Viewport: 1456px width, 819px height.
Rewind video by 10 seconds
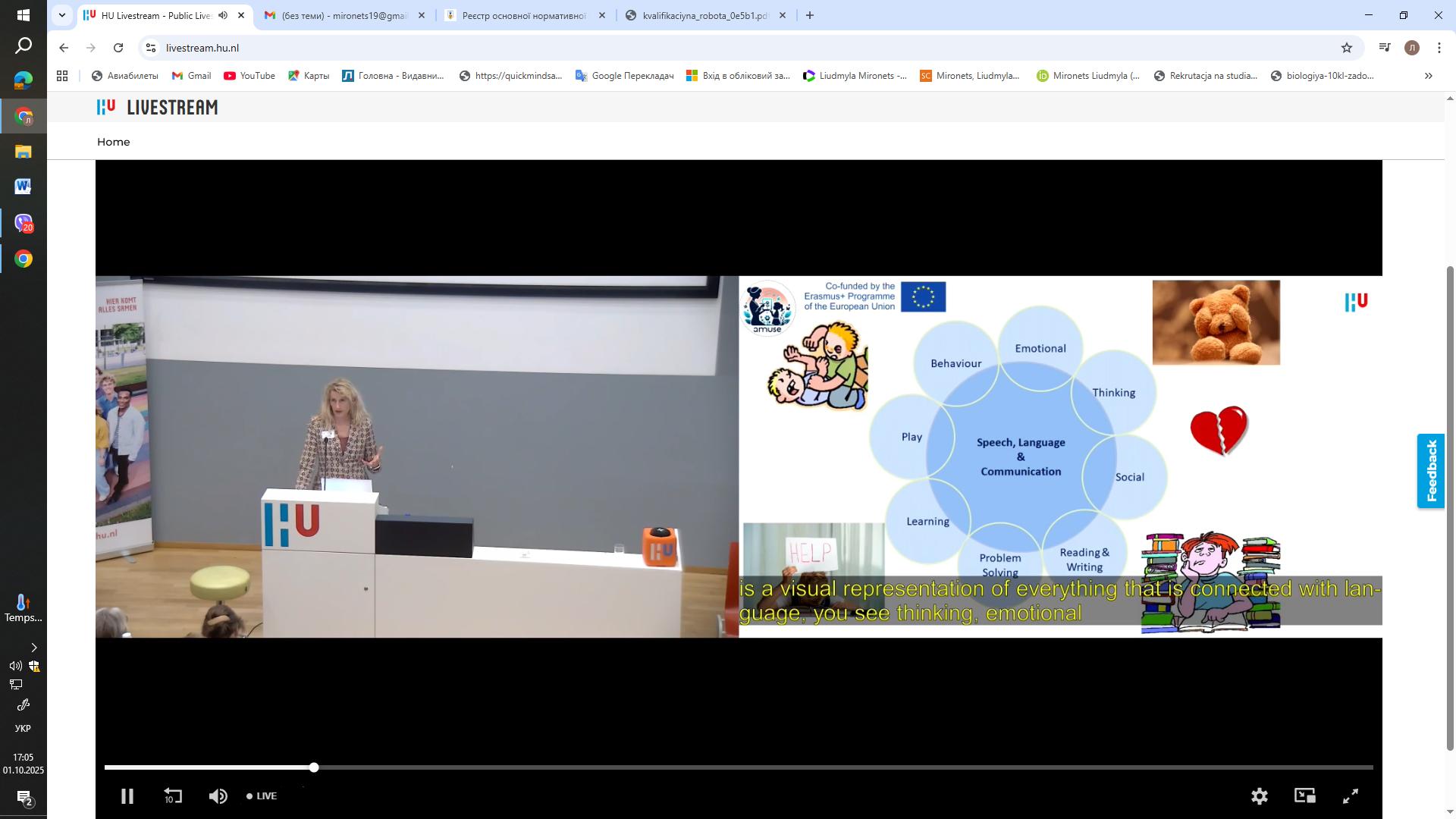pyautogui.click(x=173, y=796)
